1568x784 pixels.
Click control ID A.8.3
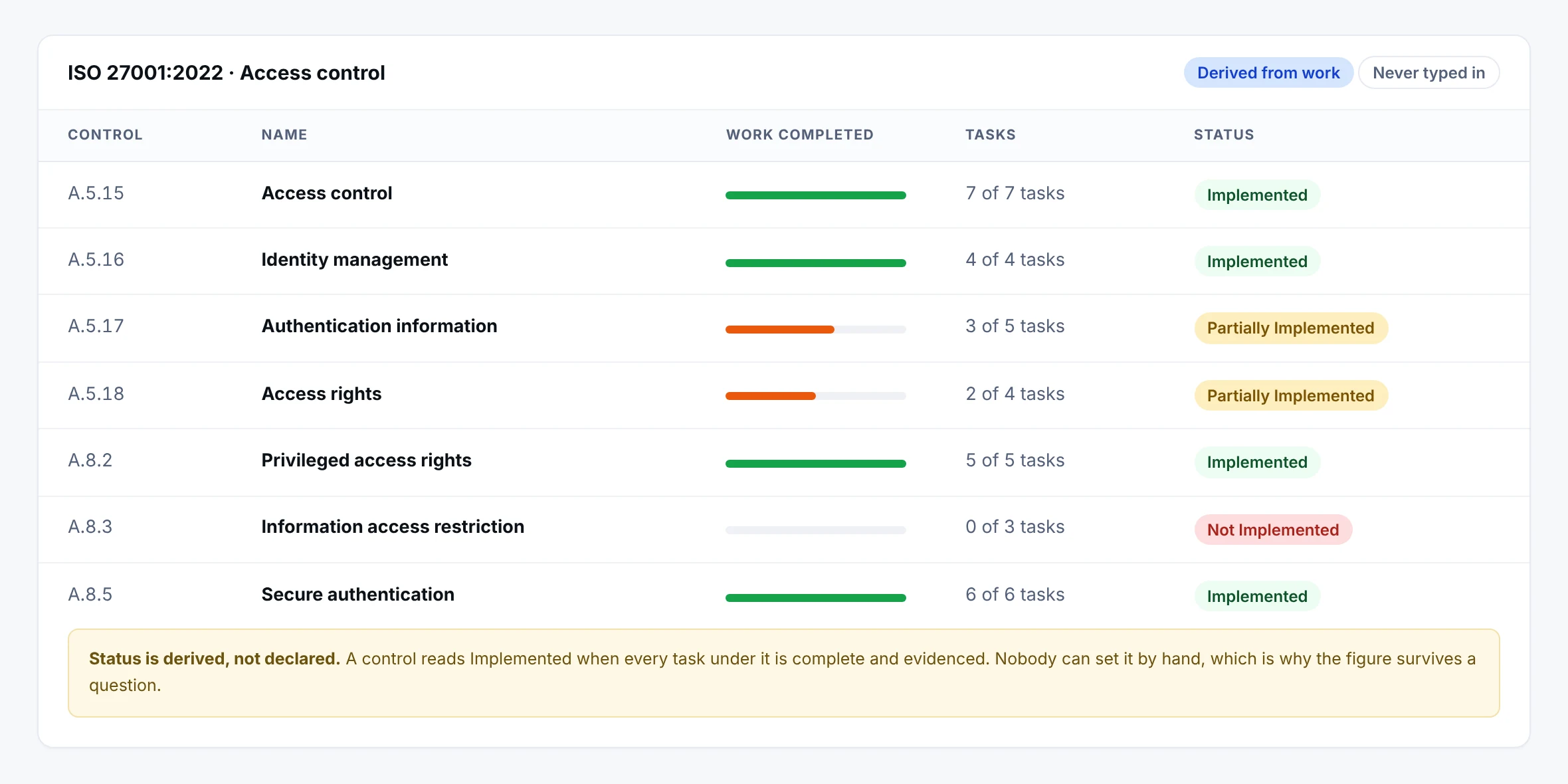pos(90,527)
